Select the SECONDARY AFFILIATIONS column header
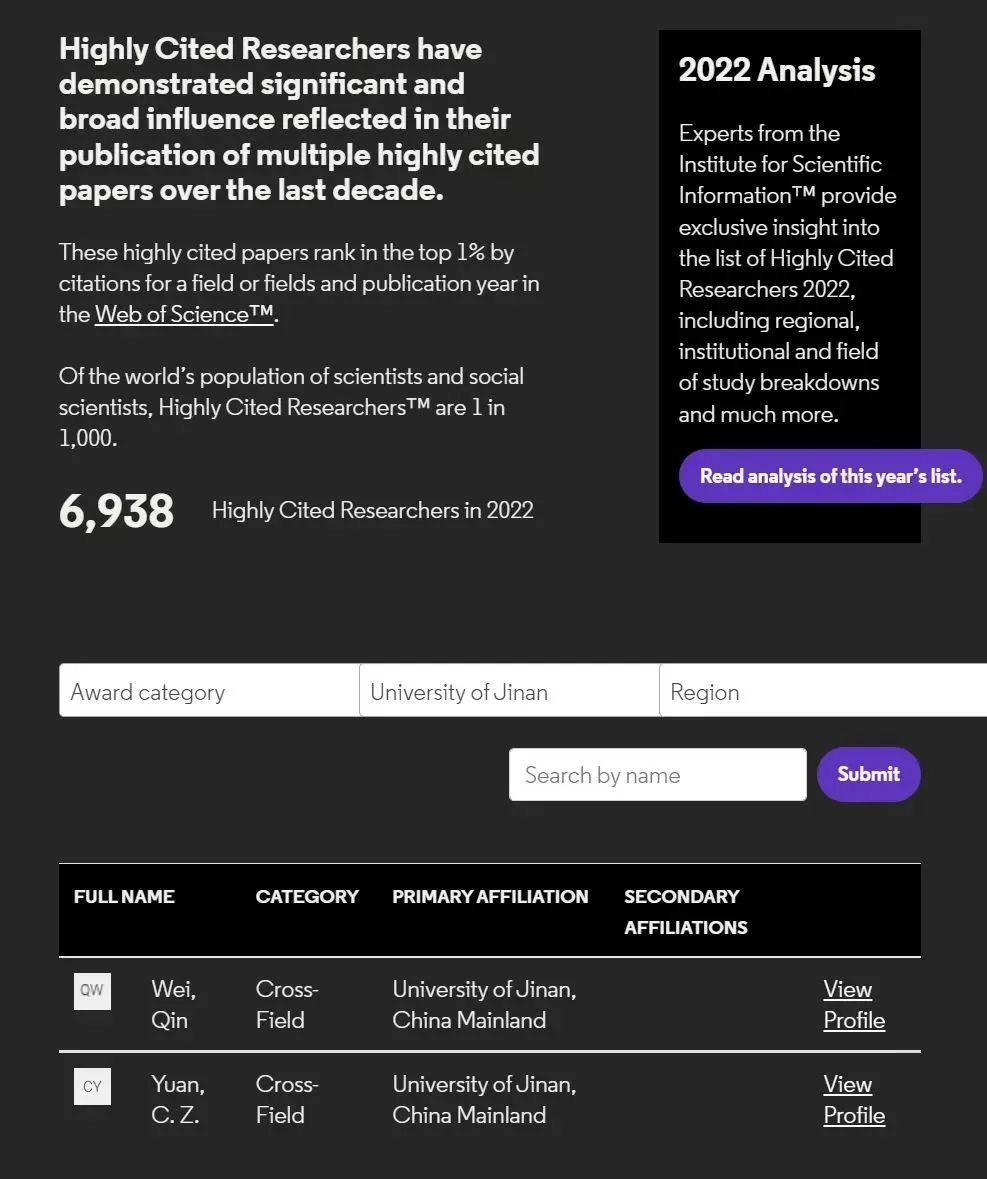 click(x=685, y=911)
